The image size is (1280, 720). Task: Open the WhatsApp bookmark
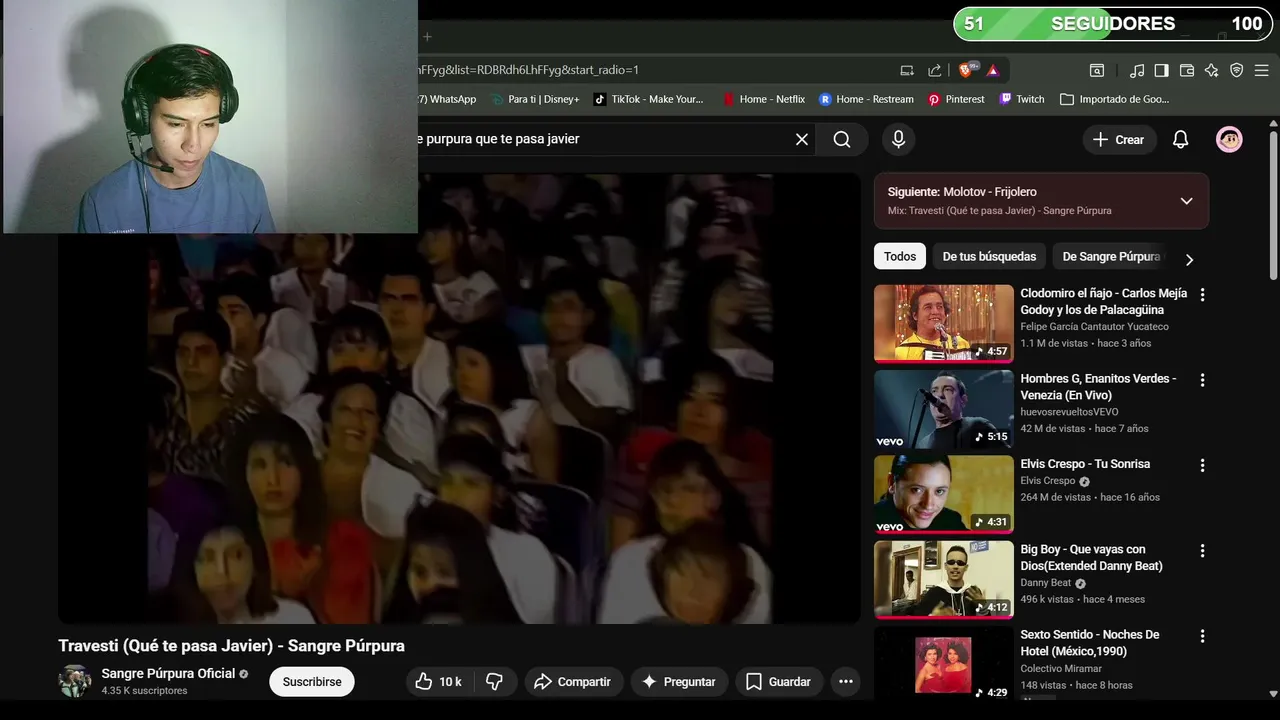(447, 99)
